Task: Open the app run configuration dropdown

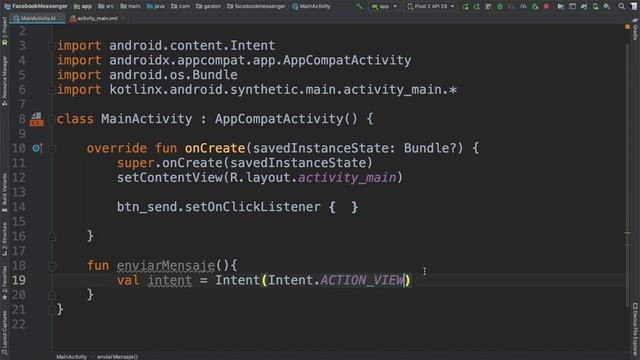Action: pos(384,6)
